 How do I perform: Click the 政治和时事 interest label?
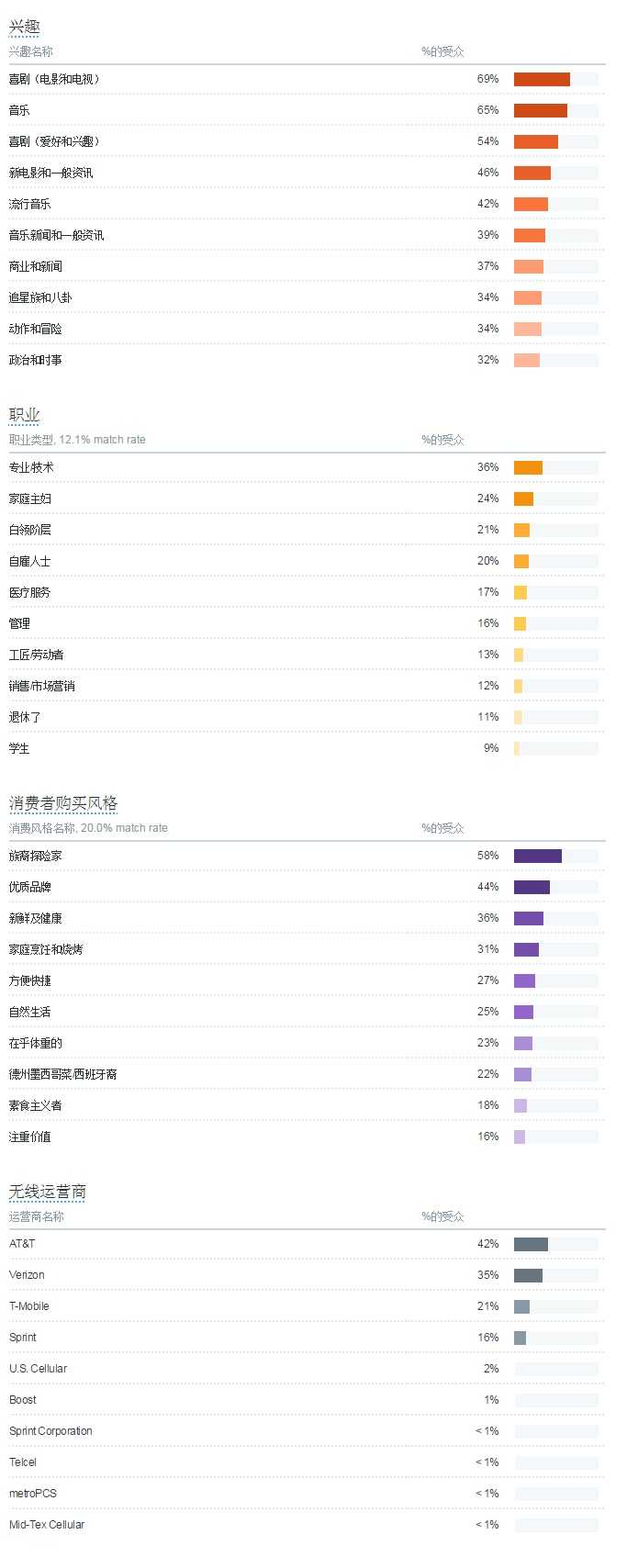pyautogui.click(x=36, y=361)
